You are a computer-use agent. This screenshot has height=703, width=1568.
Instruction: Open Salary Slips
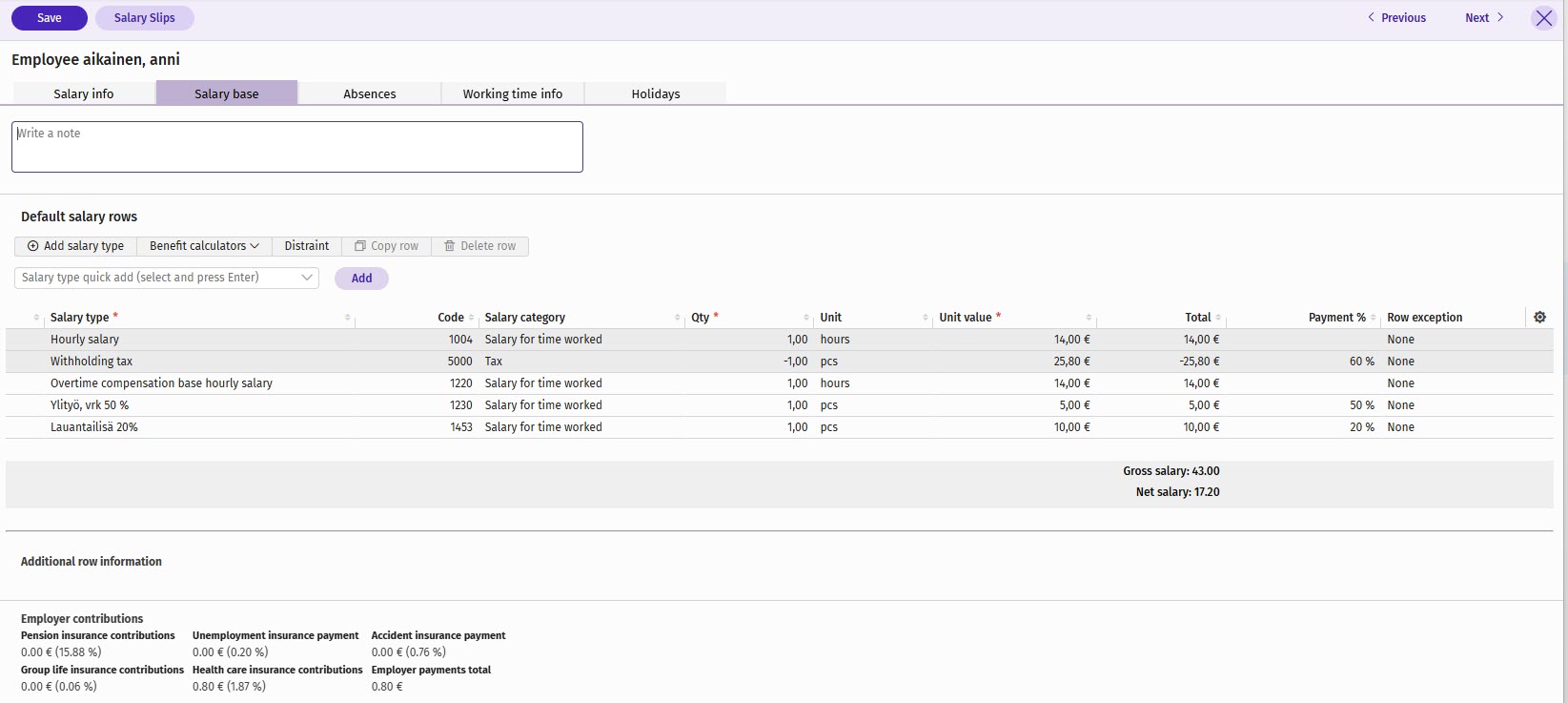145,18
